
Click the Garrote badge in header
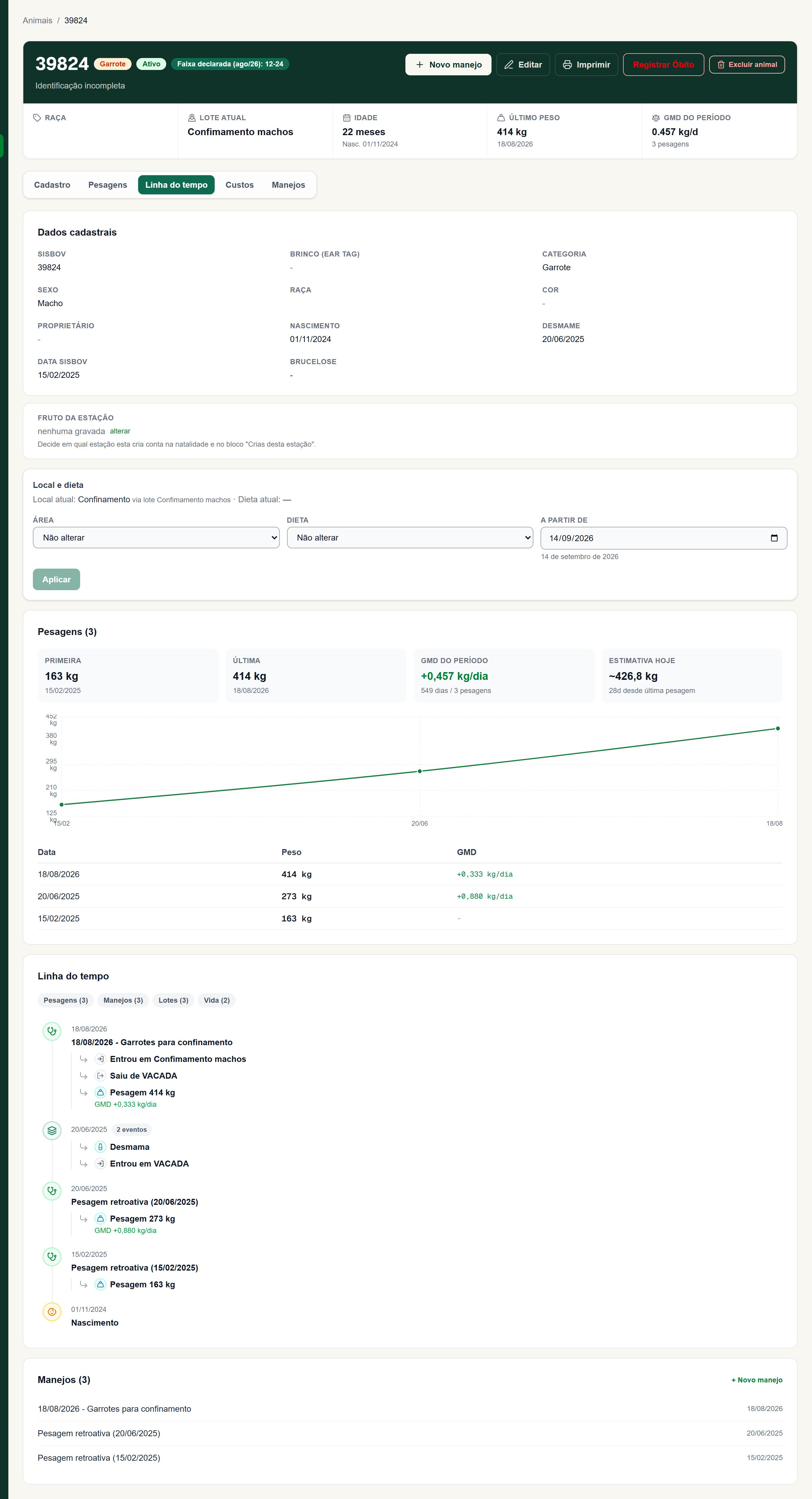coord(112,64)
